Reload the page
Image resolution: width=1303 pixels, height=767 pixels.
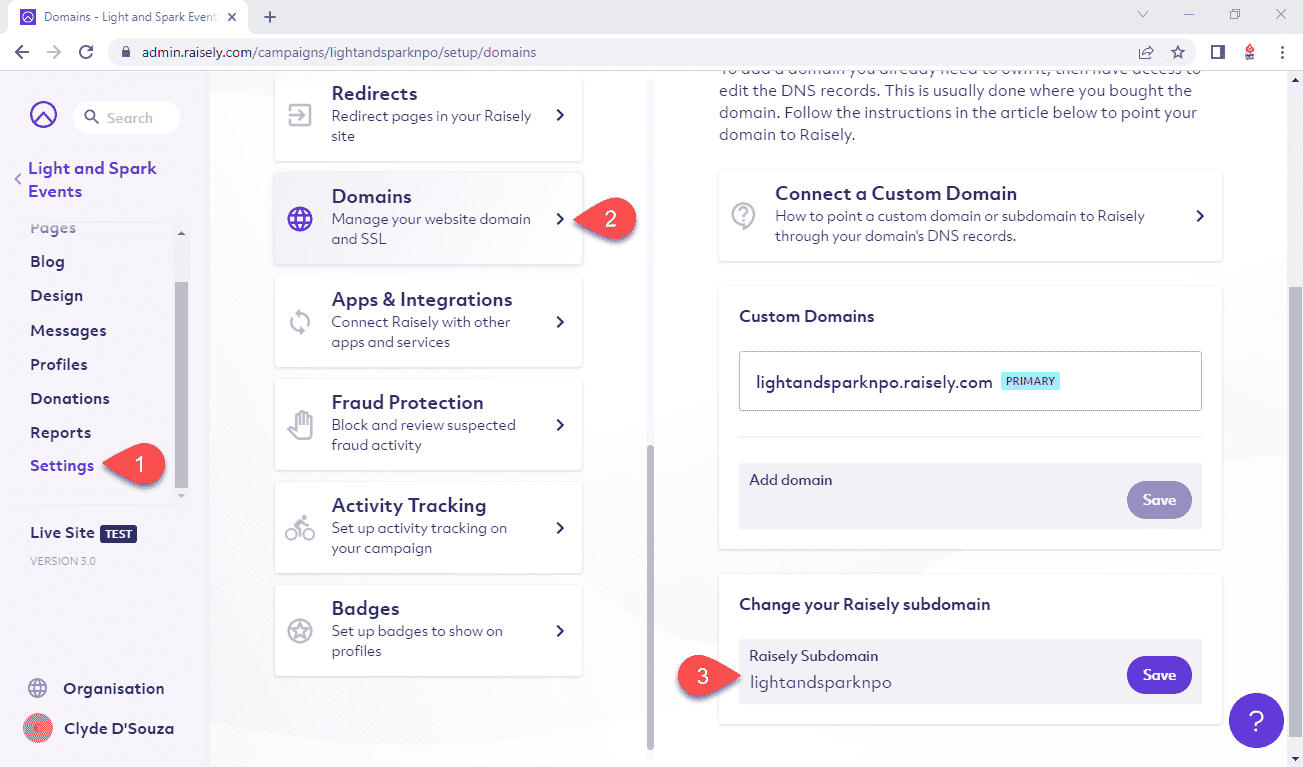(86, 52)
